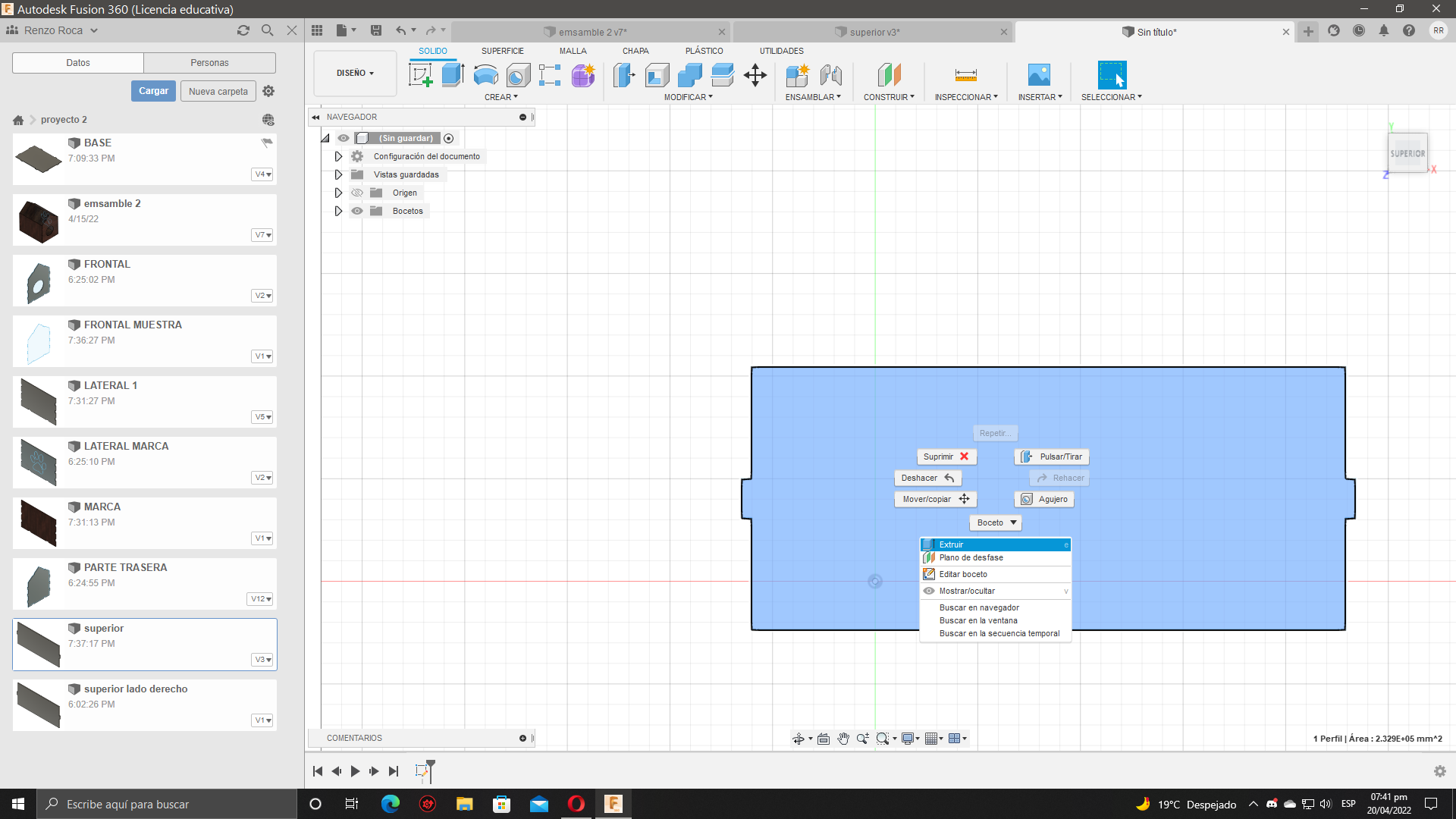Viewport: 1456px width, 819px height.
Task: Click the Nueva carpeta button
Action: click(x=218, y=91)
